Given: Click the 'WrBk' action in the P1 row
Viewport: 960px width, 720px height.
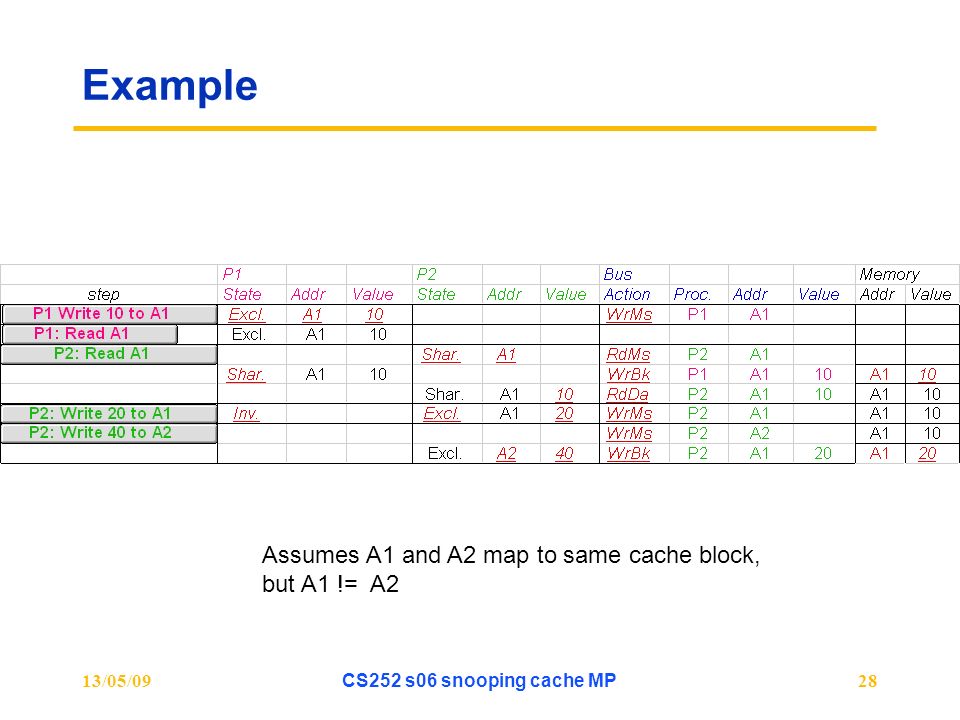Looking at the screenshot, I should (x=628, y=374).
